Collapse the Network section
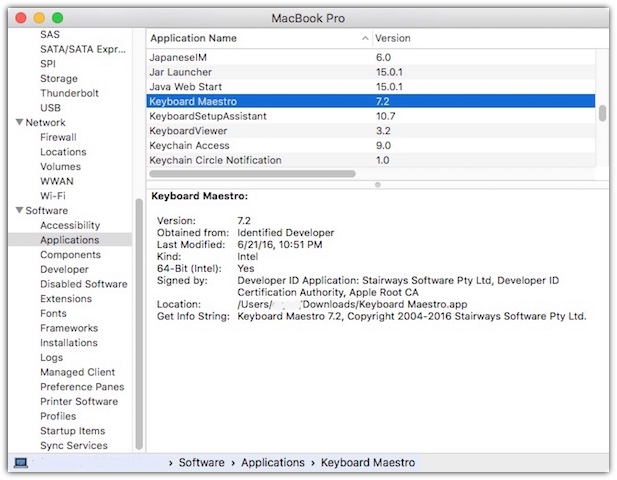The width and height of the screenshot is (617, 480). [x=19, y=122]
